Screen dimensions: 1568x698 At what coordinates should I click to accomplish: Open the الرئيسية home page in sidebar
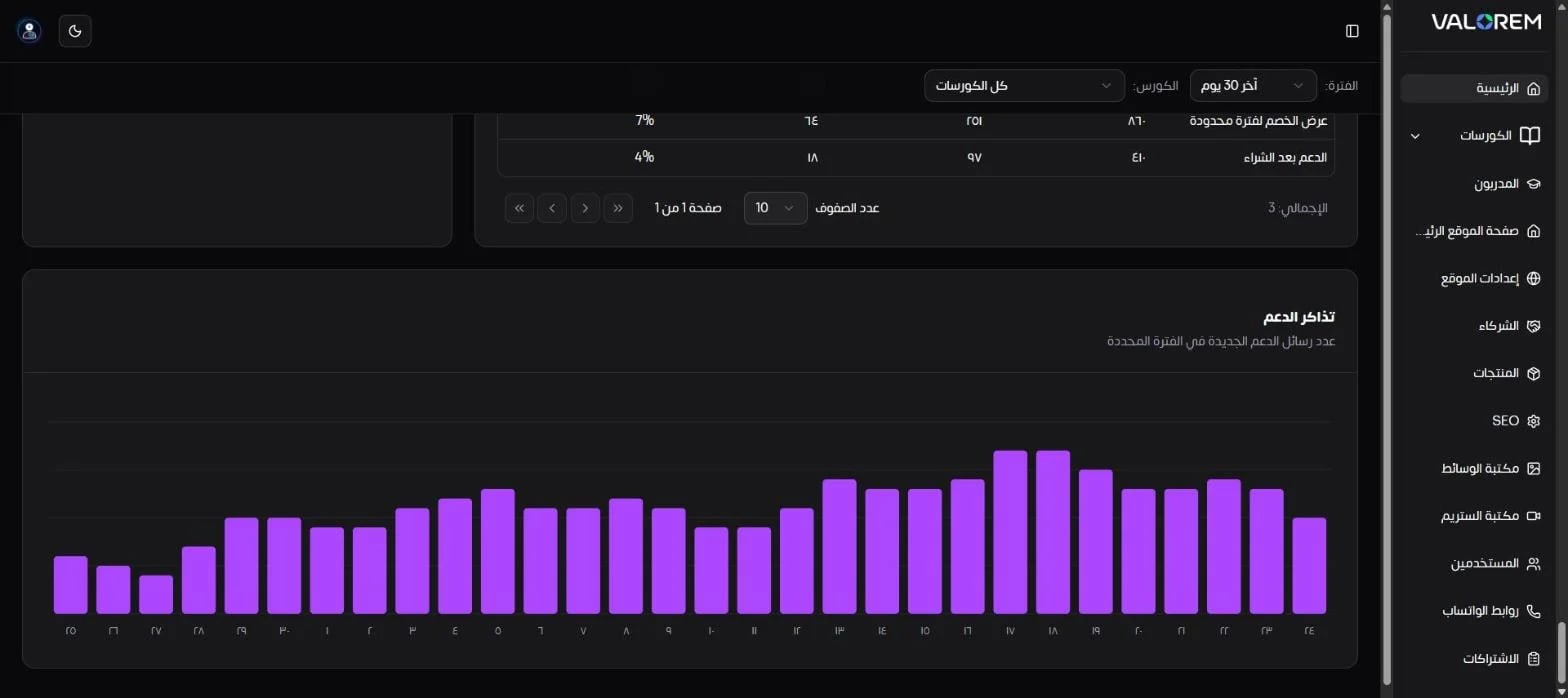tap(1474, 88)
